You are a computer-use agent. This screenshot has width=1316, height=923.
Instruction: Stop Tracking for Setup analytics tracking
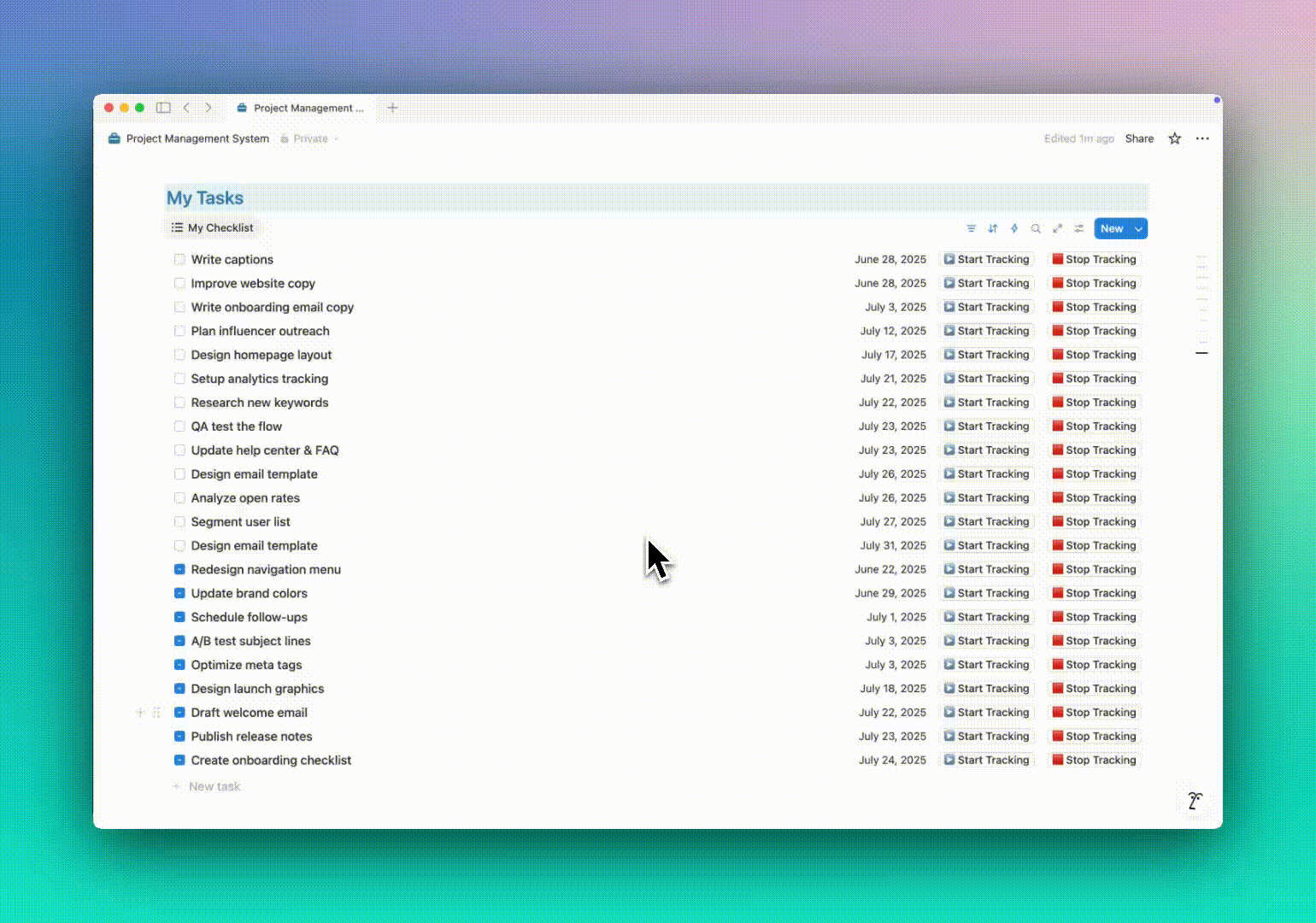tap(1094, 379)
